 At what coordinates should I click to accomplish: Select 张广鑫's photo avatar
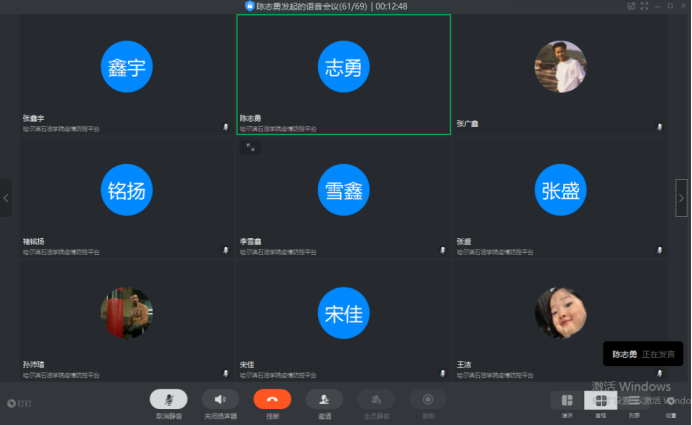(x=560, y=67)
